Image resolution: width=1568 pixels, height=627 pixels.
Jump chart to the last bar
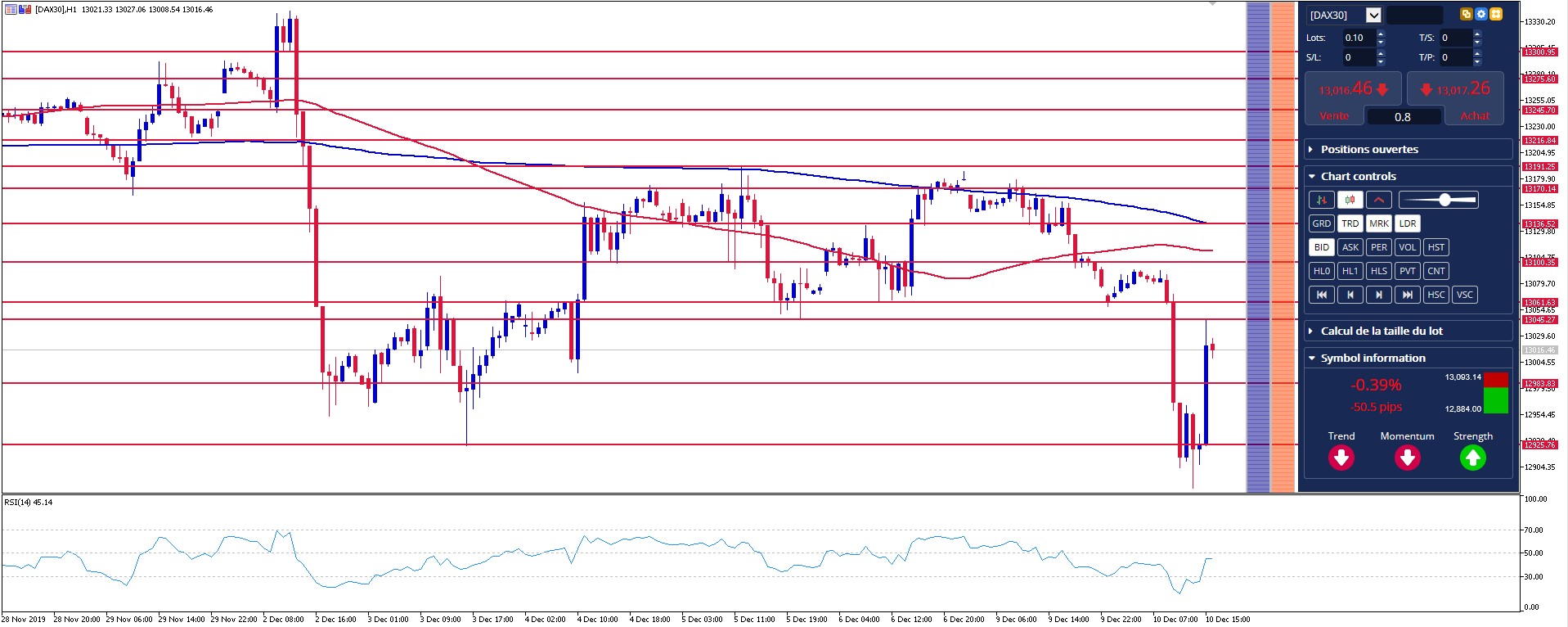coord(1407,295)
